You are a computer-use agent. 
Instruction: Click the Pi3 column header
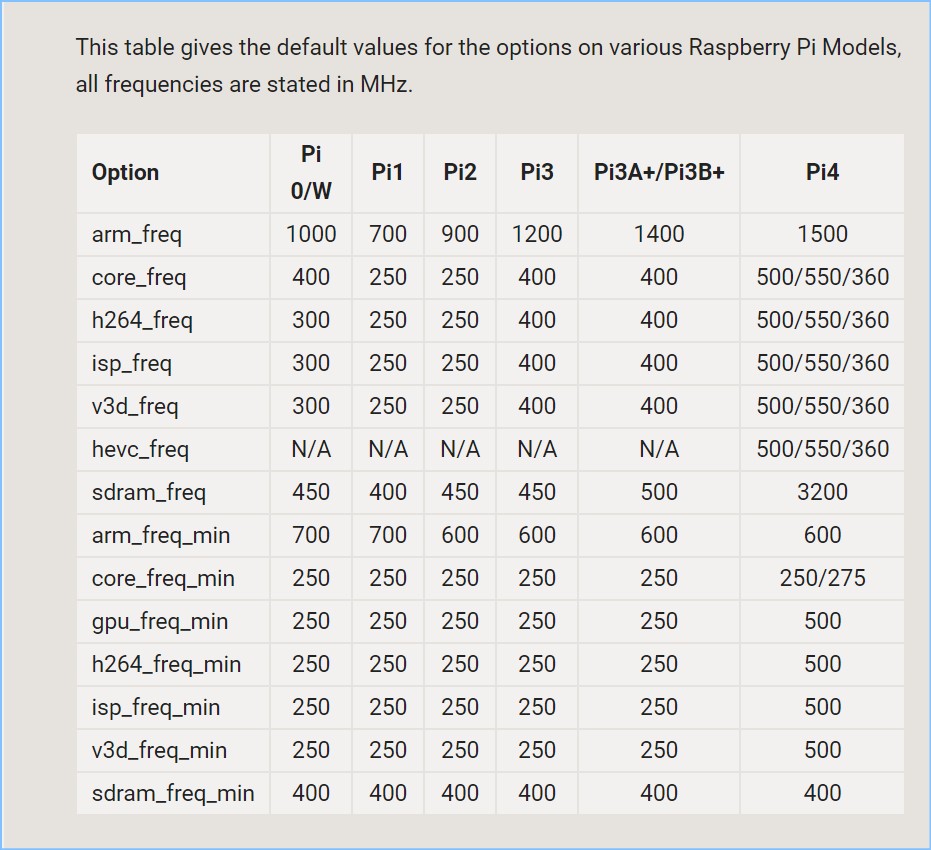[x=537, y=172]
